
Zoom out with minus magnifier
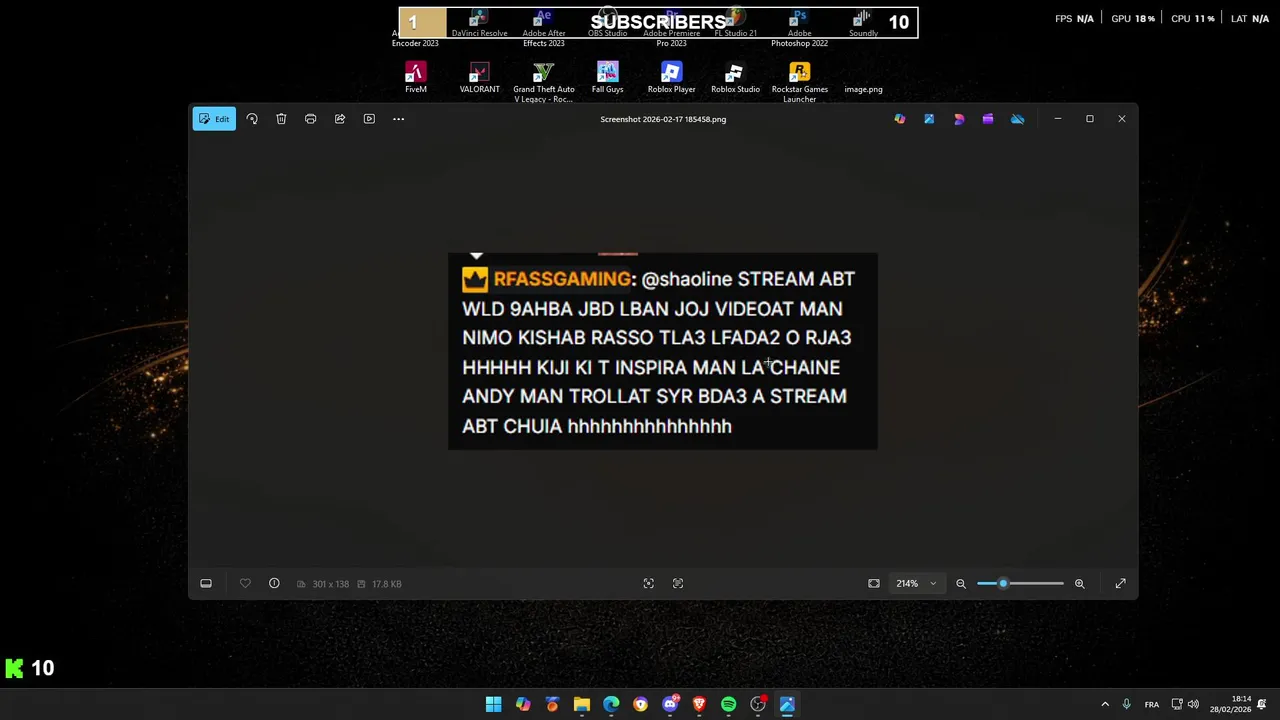click(x=961, y=584)
